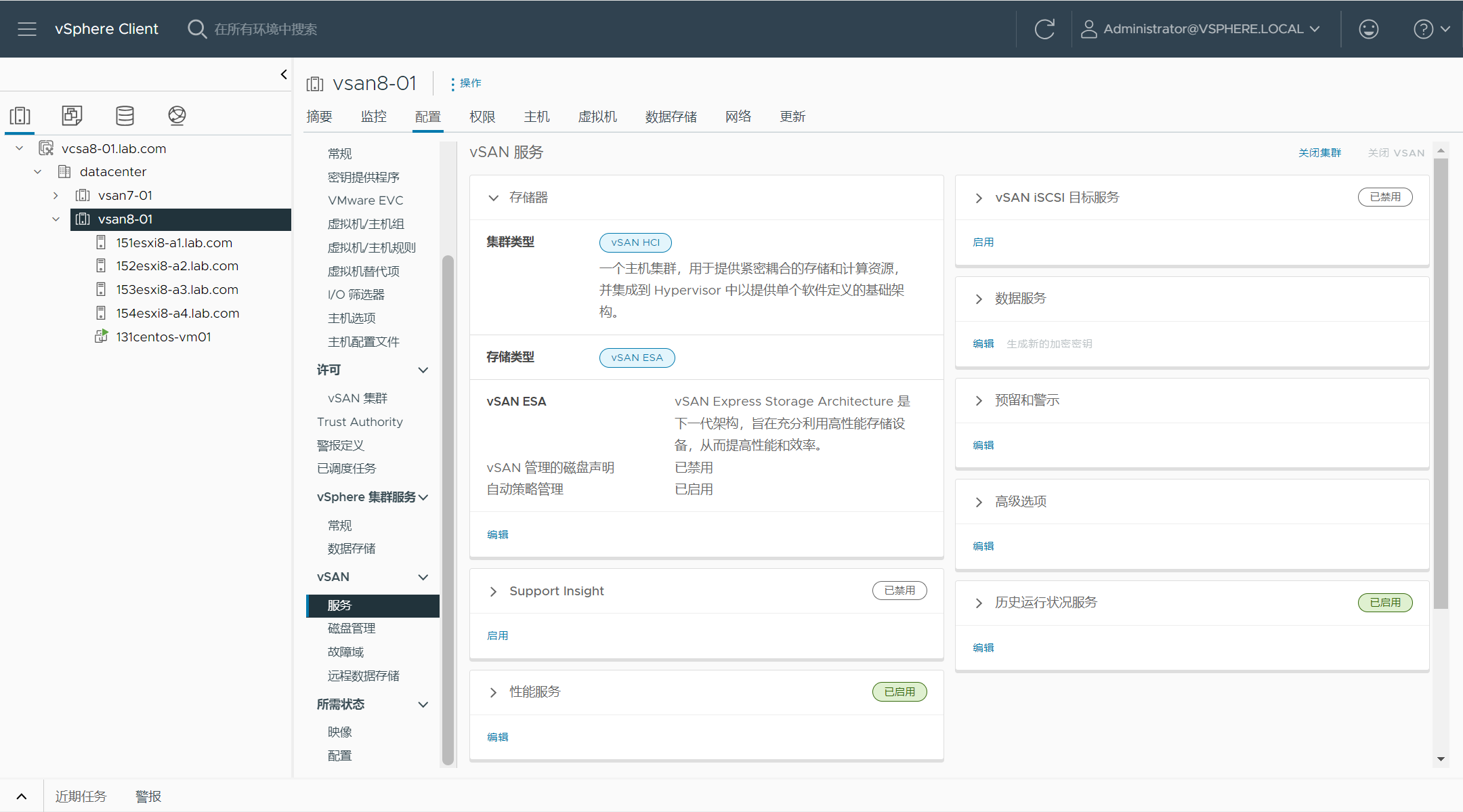The width and height of the screenshot is (1463, 812).
Task: Expand the Support Insight card
Action: coord(494,591)
